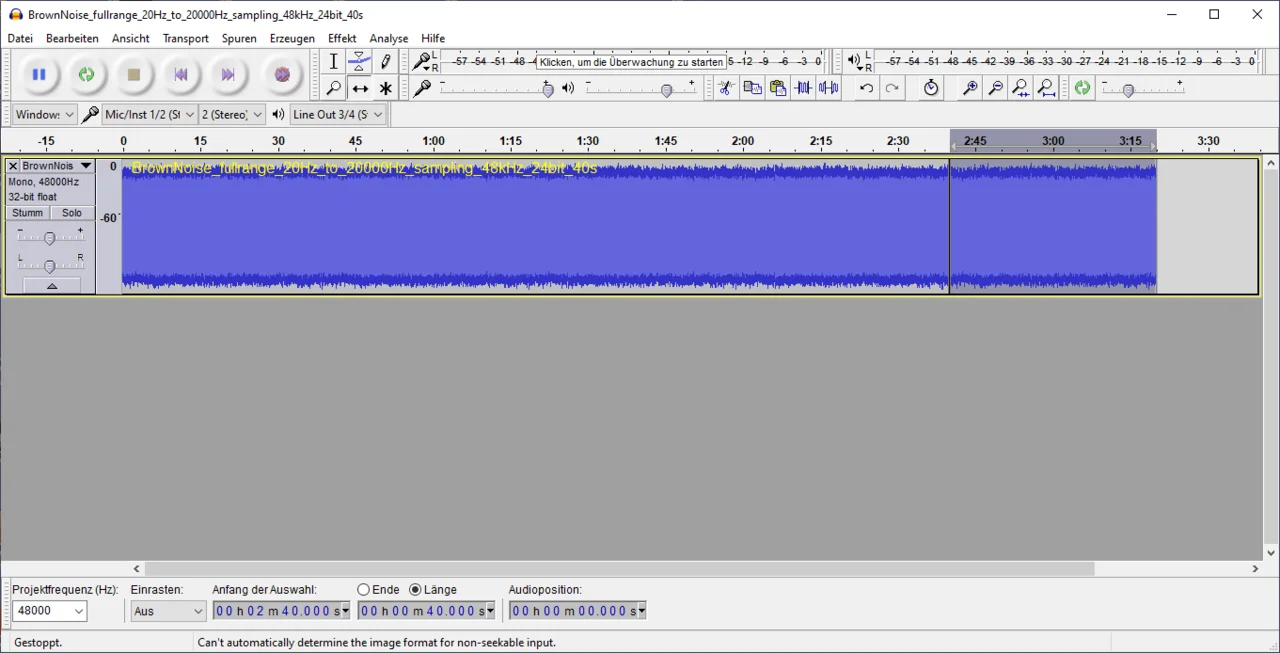
Task: Activate the Time Shift tool
Action: pos(359,89)
